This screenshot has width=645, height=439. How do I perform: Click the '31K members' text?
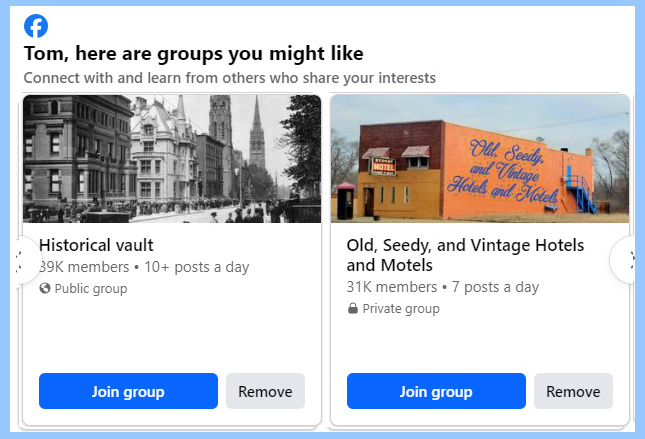pos(392,287)
